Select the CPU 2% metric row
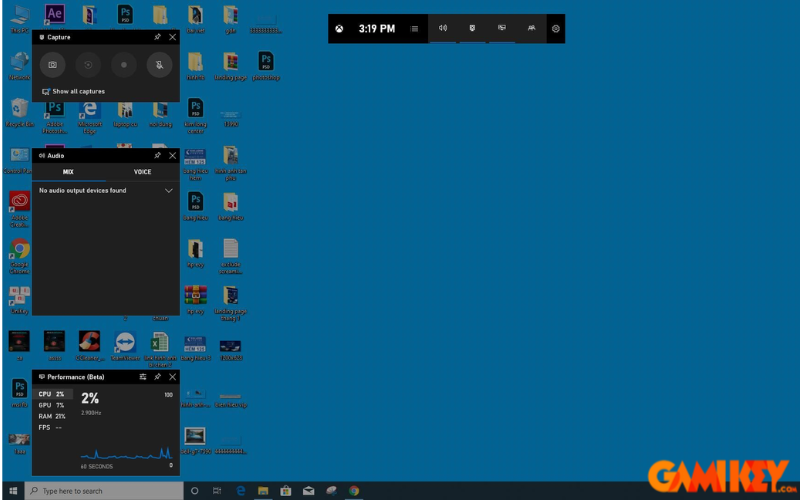The width and height of the screenshot is (800, 500). pyautogui.click(x=53, y=394)
